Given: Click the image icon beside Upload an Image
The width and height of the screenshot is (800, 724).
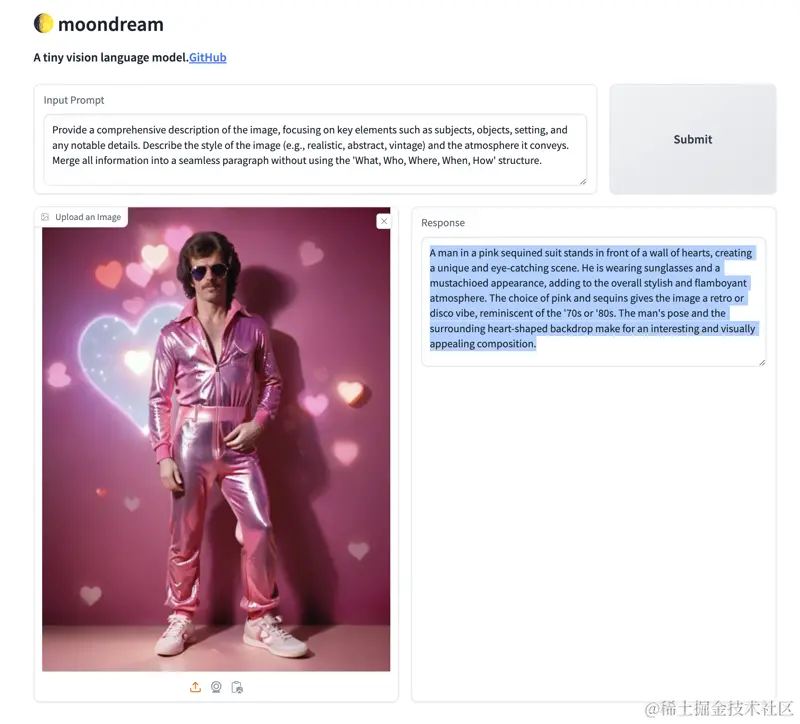Looking at the screenshot, I should pos(45,217).
